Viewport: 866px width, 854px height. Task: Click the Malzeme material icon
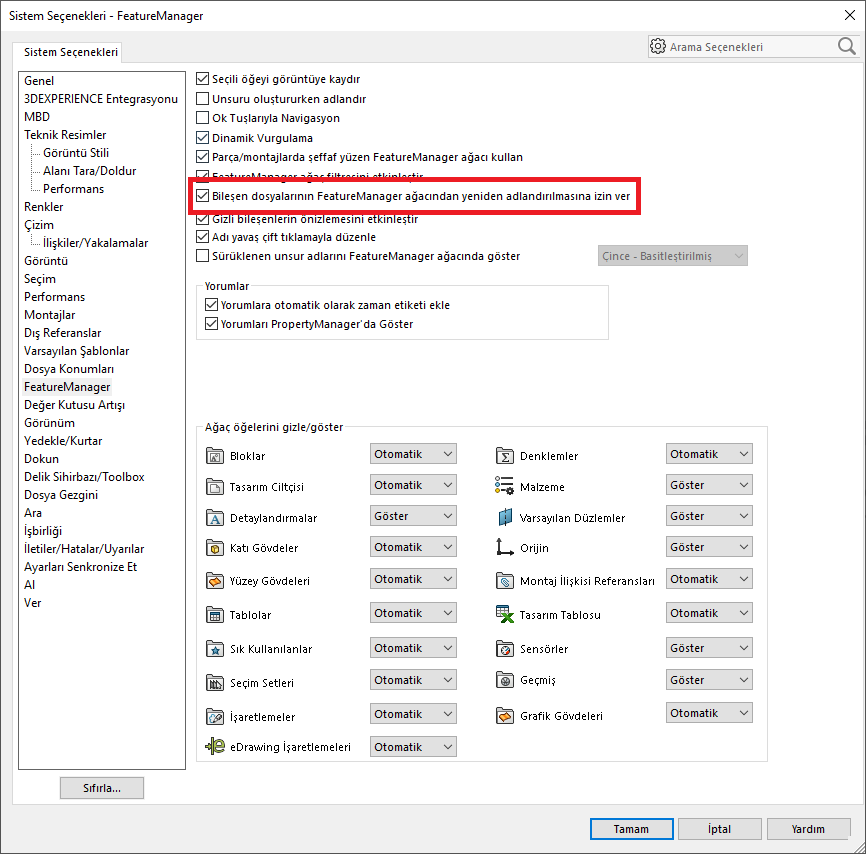click(504, 487)
